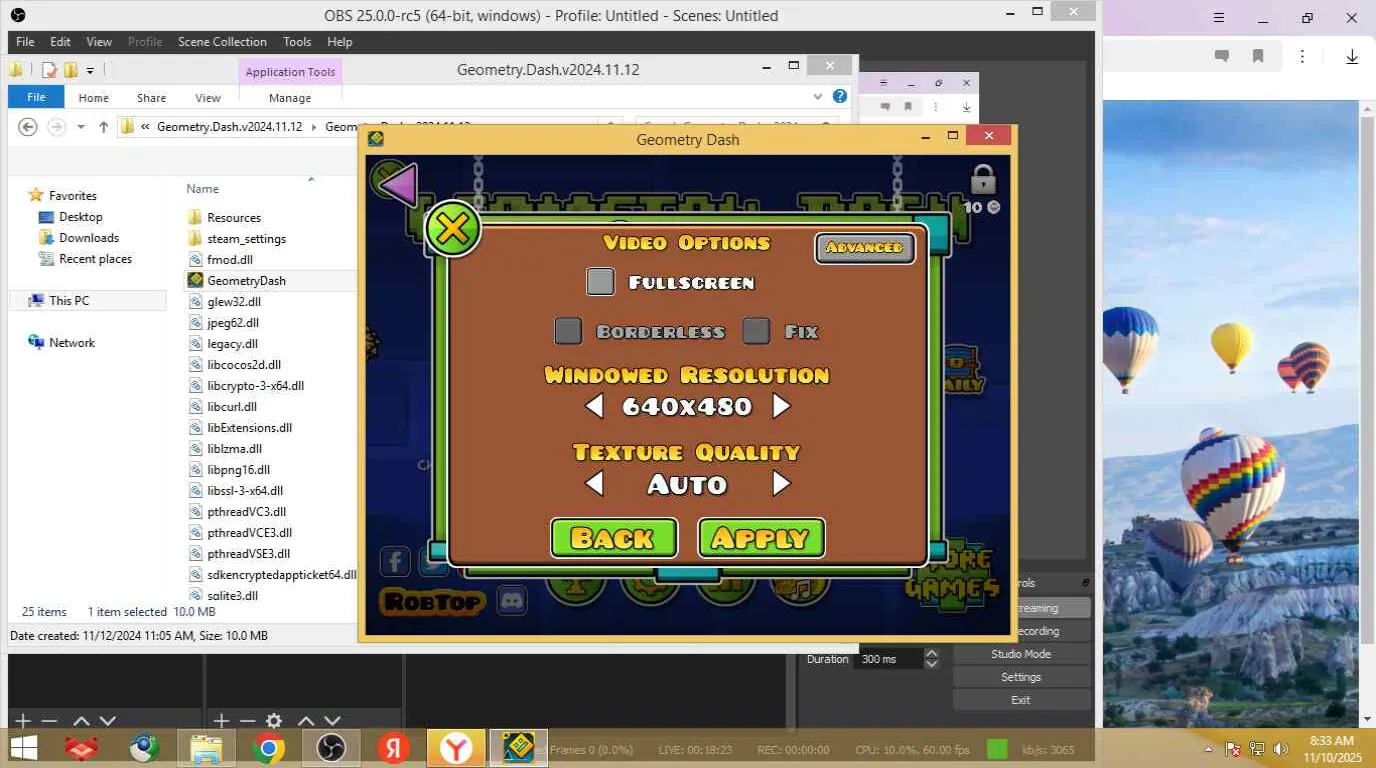Remove the scene with the OBS minus icon
The image size is (1376, 768).
(x=49, y=721)
